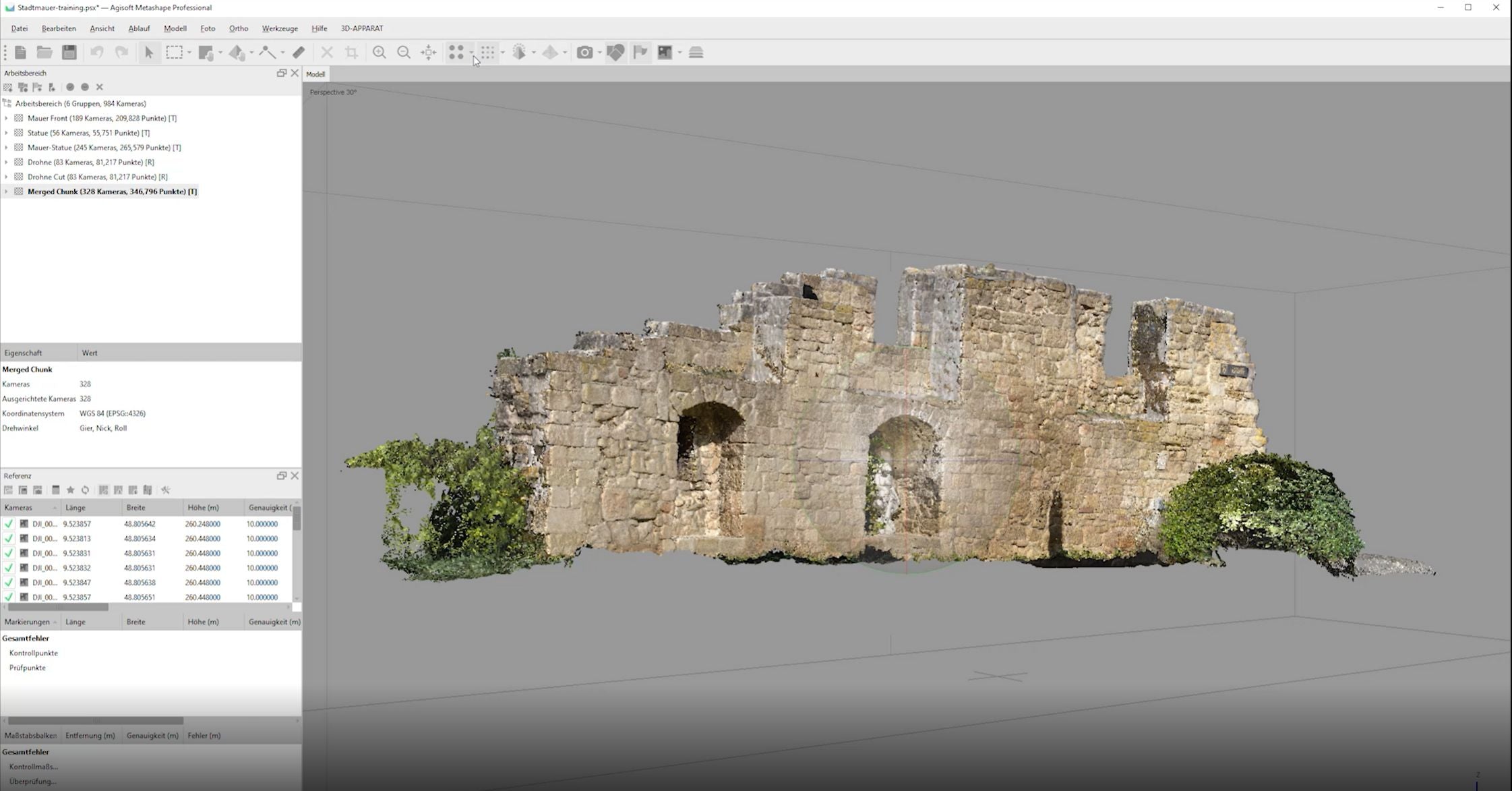Activate the Move Object tool
This screenshot has width=1512, height=791.
pyautogui.click(x=237, y=53)
